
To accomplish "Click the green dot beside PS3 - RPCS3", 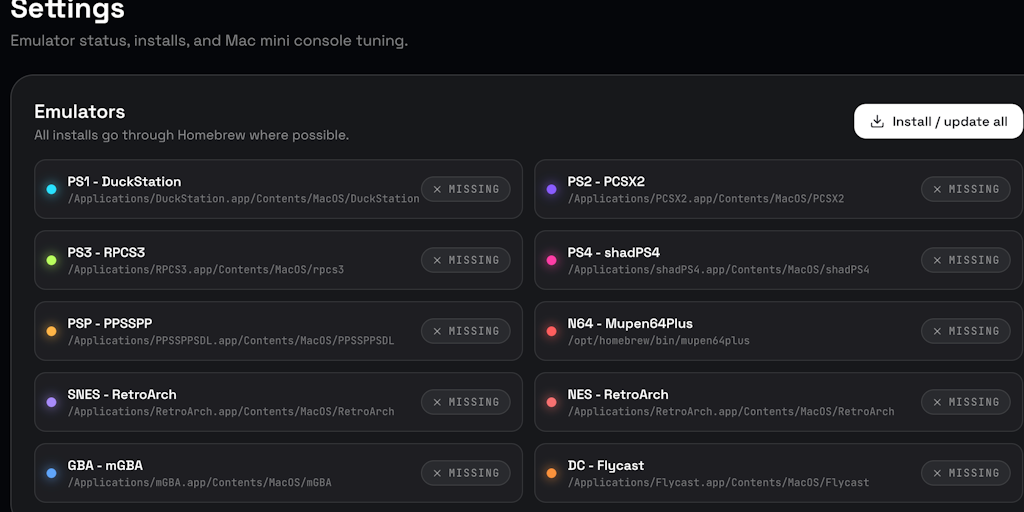I will [51, 260].
